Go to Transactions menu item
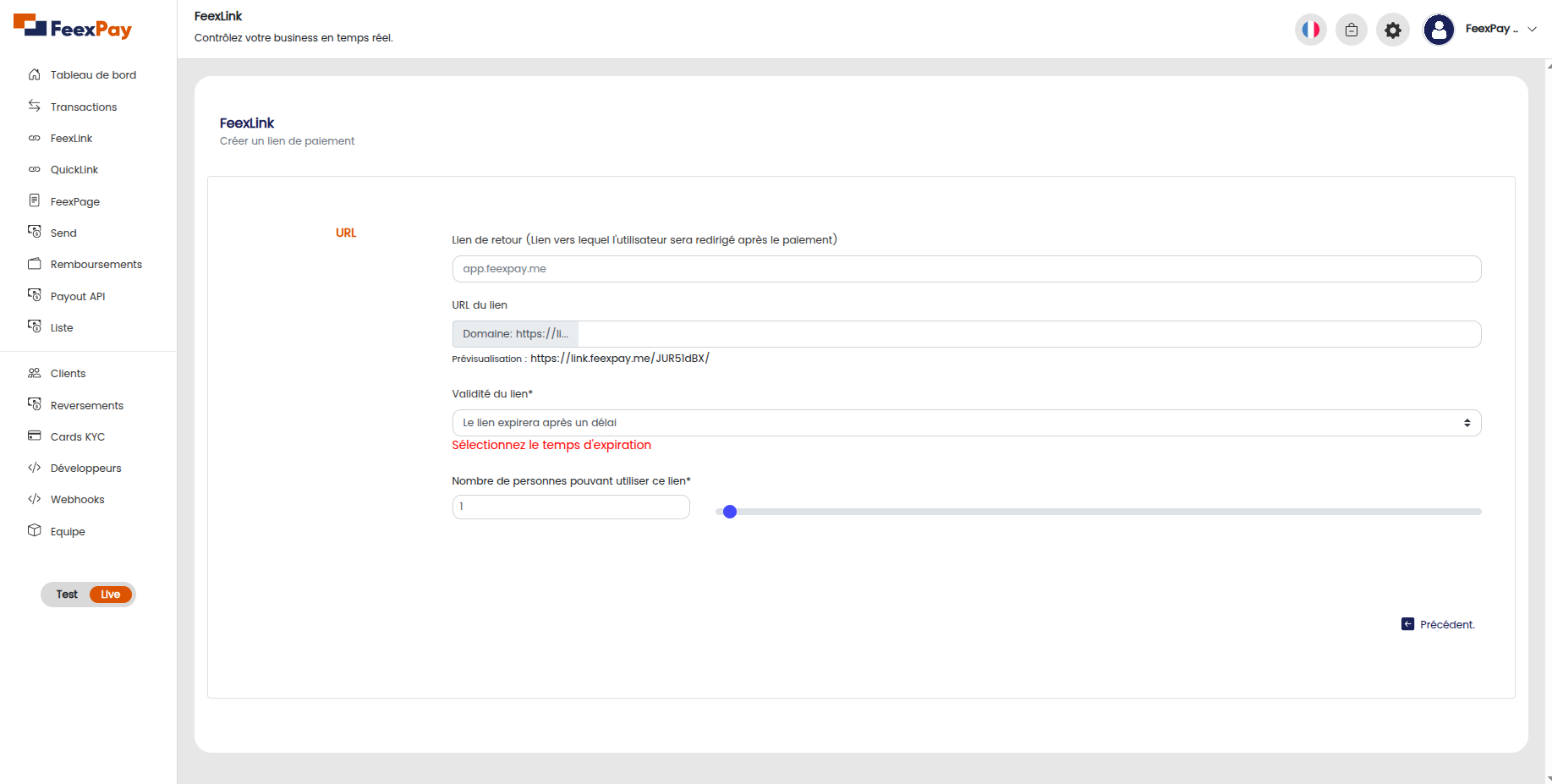 [84, 107]
